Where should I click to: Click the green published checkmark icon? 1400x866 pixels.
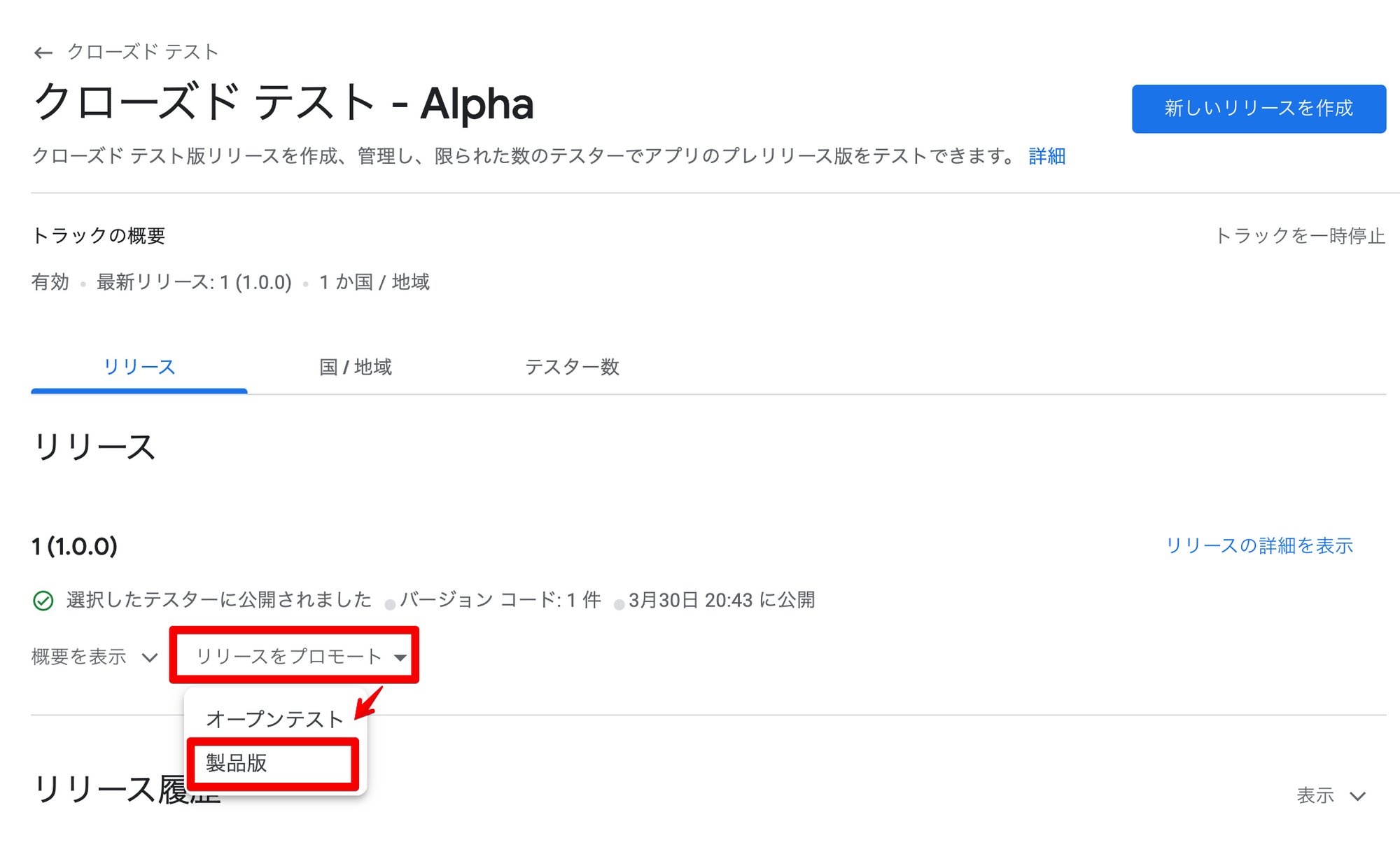(43, 601)
